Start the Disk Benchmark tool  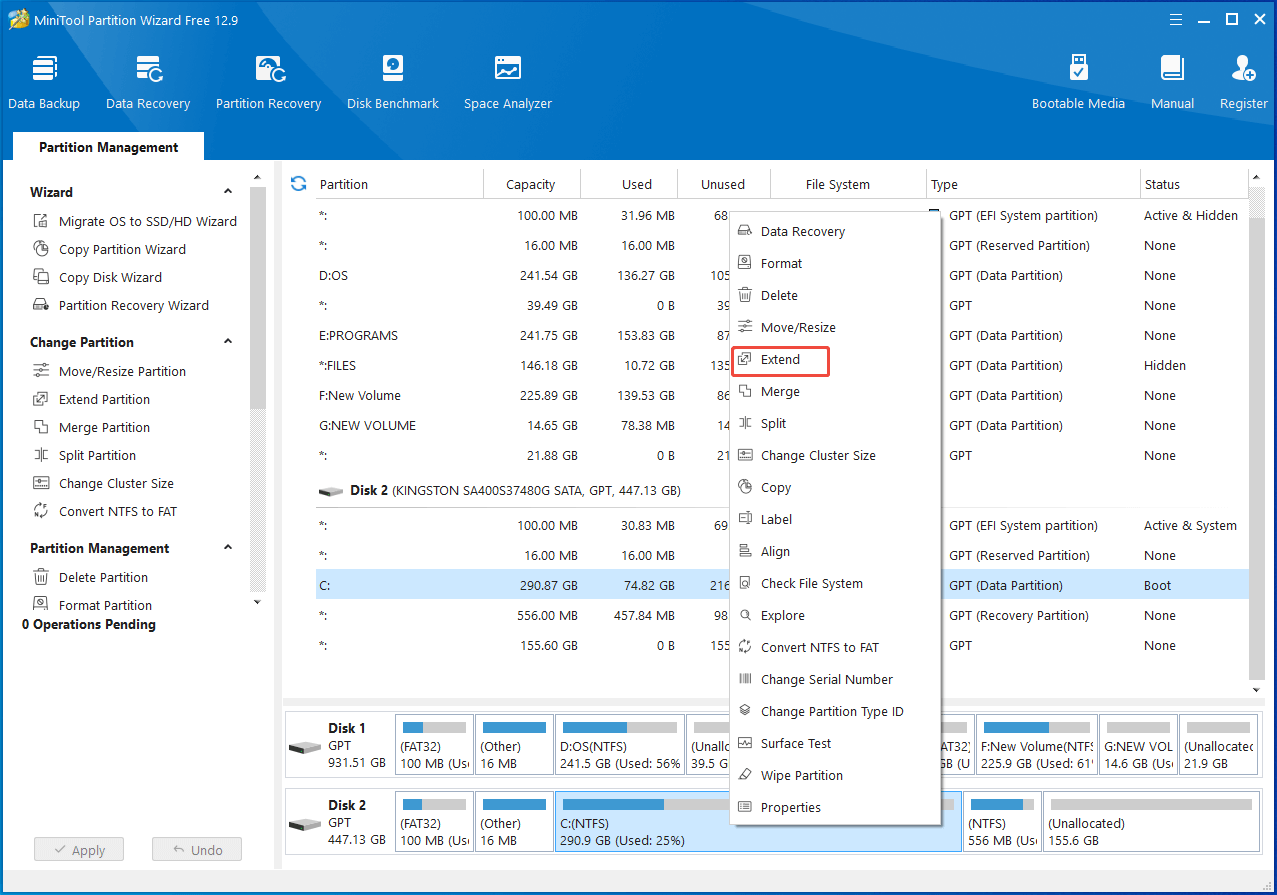coord(393,82)
